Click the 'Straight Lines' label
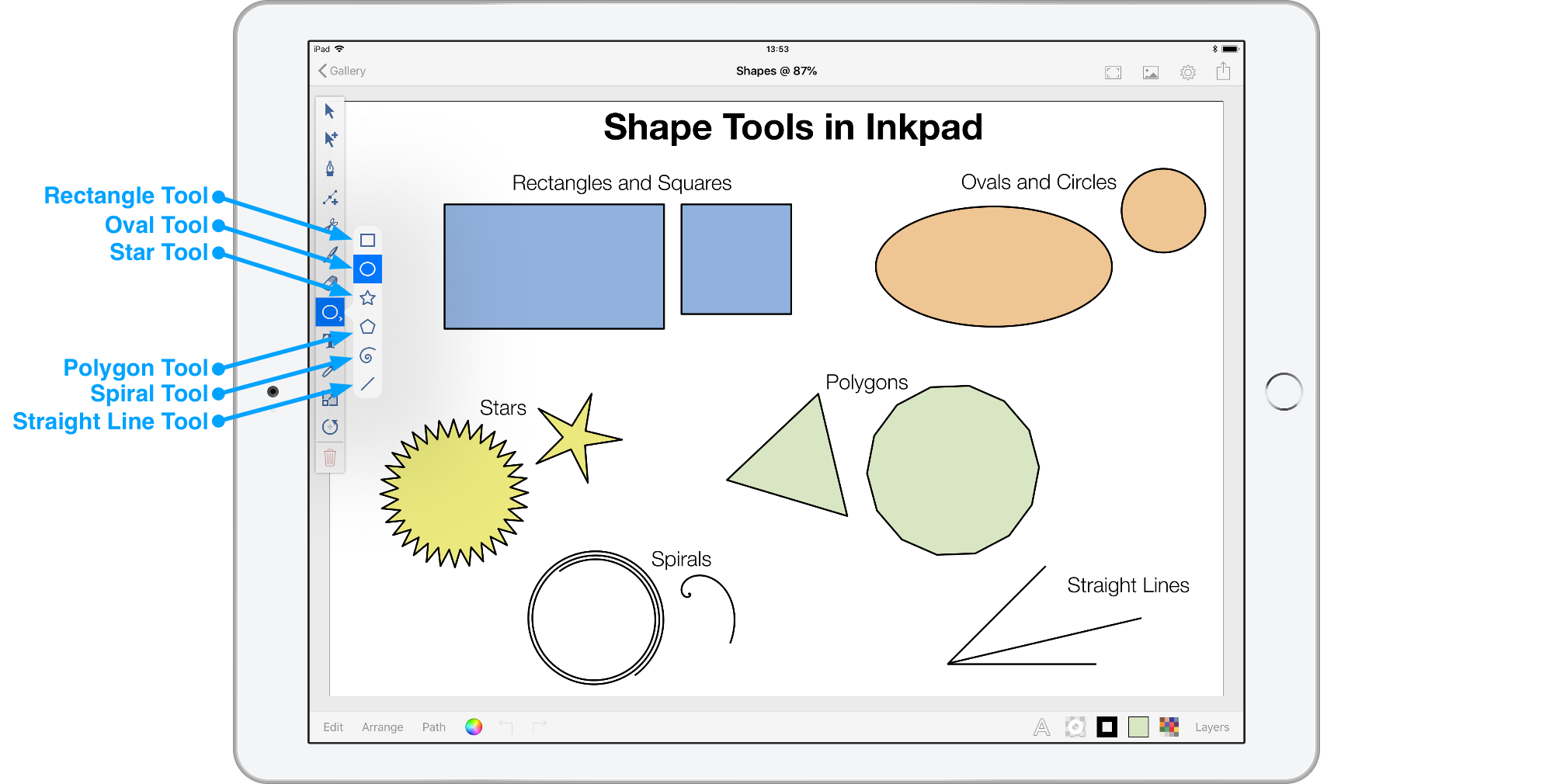The image size is (1553, 784). [1128, 585]
